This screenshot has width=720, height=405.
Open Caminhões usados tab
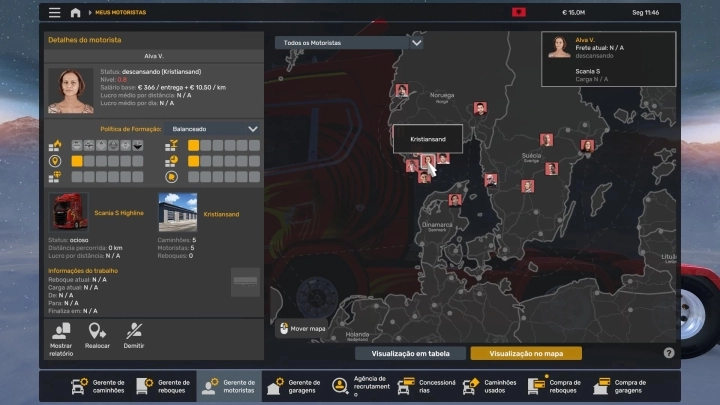coord(490,386)
